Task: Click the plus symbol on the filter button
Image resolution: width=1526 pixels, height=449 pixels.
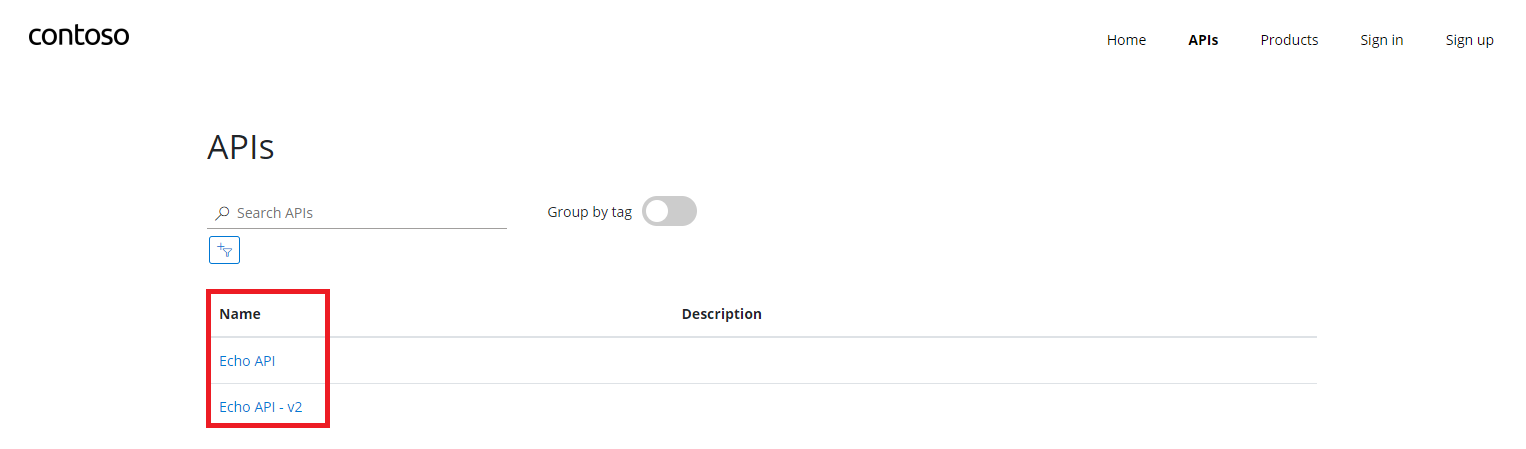Action: pos(220,246)
